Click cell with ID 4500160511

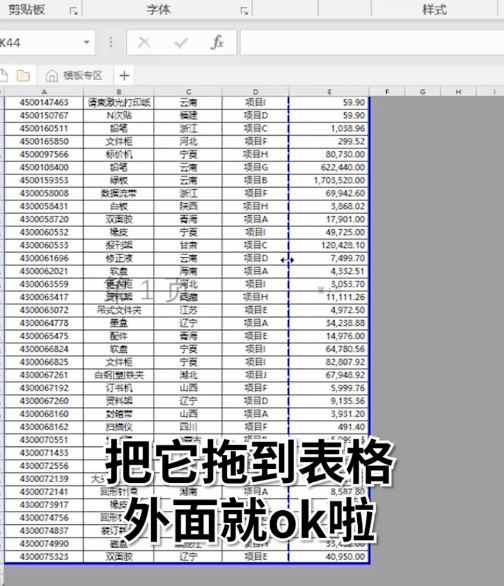tap(44, 129)
